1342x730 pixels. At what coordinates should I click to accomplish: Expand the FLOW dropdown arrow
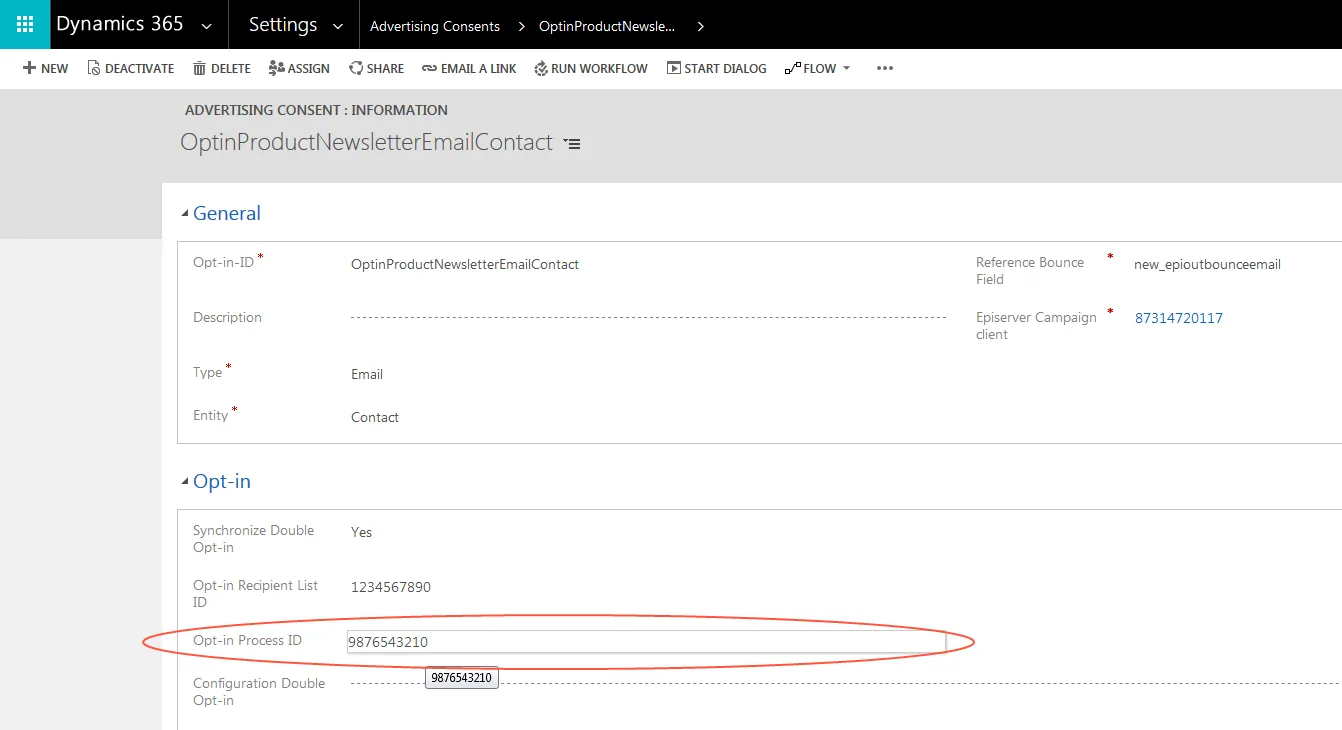pos(847,69)
